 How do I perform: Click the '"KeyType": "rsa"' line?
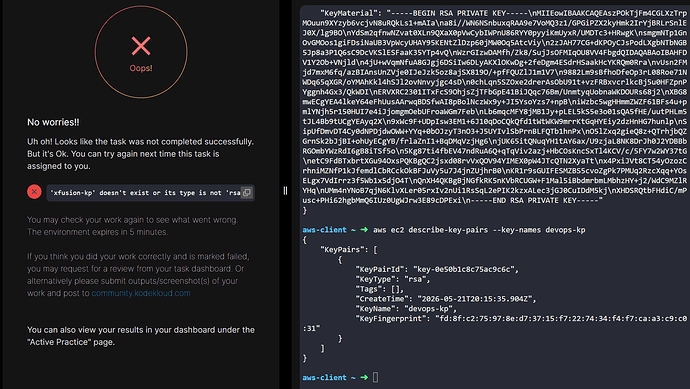(393, 279)
